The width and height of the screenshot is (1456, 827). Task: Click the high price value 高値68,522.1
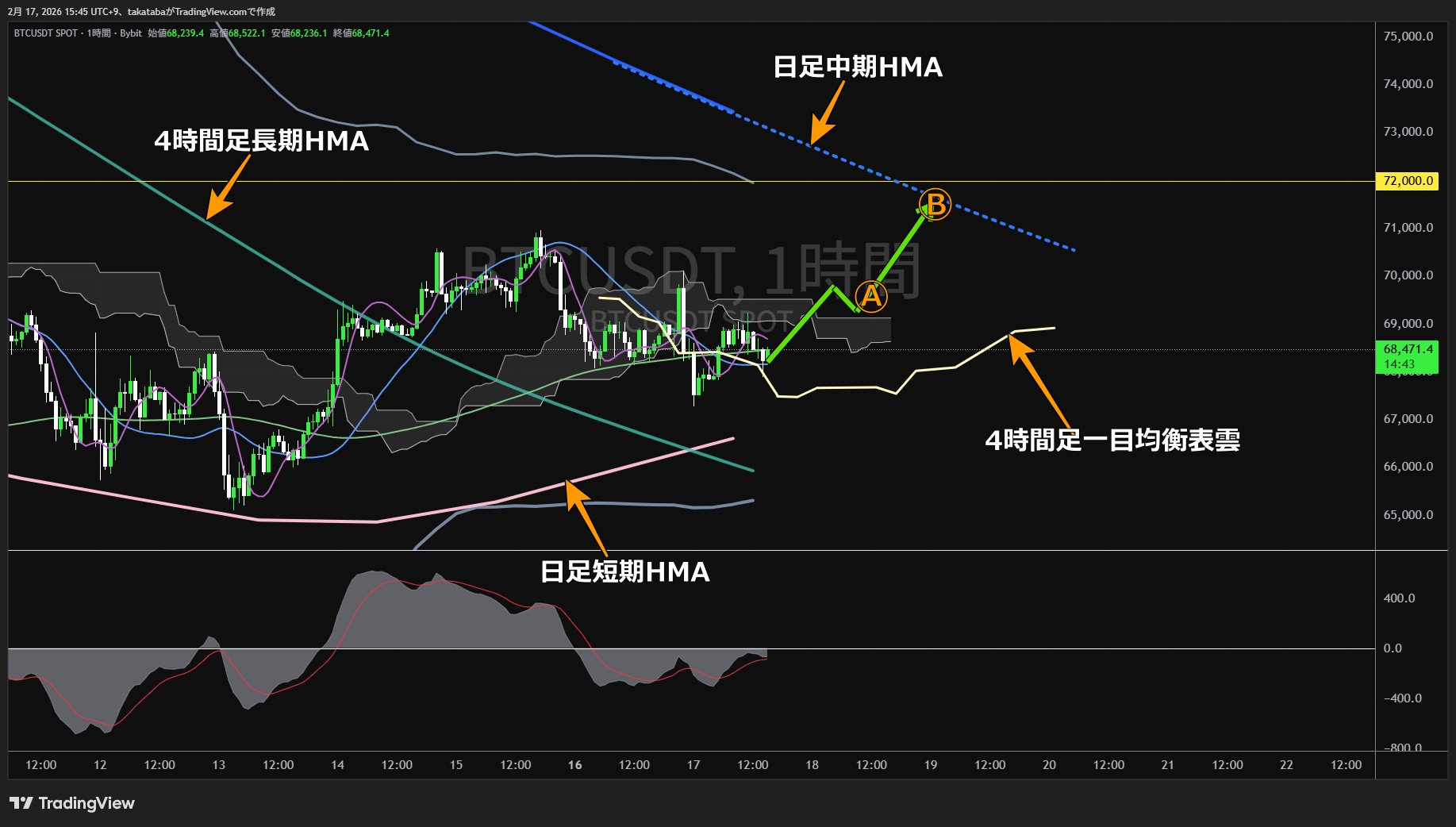click(x=237, y=33)
